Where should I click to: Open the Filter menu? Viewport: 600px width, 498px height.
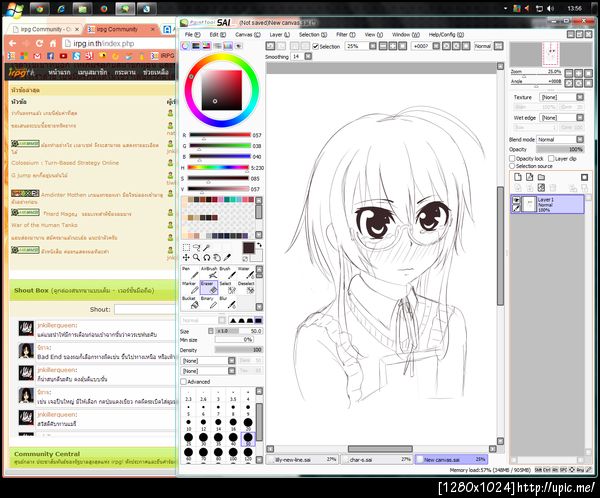(x=346, y=34)
